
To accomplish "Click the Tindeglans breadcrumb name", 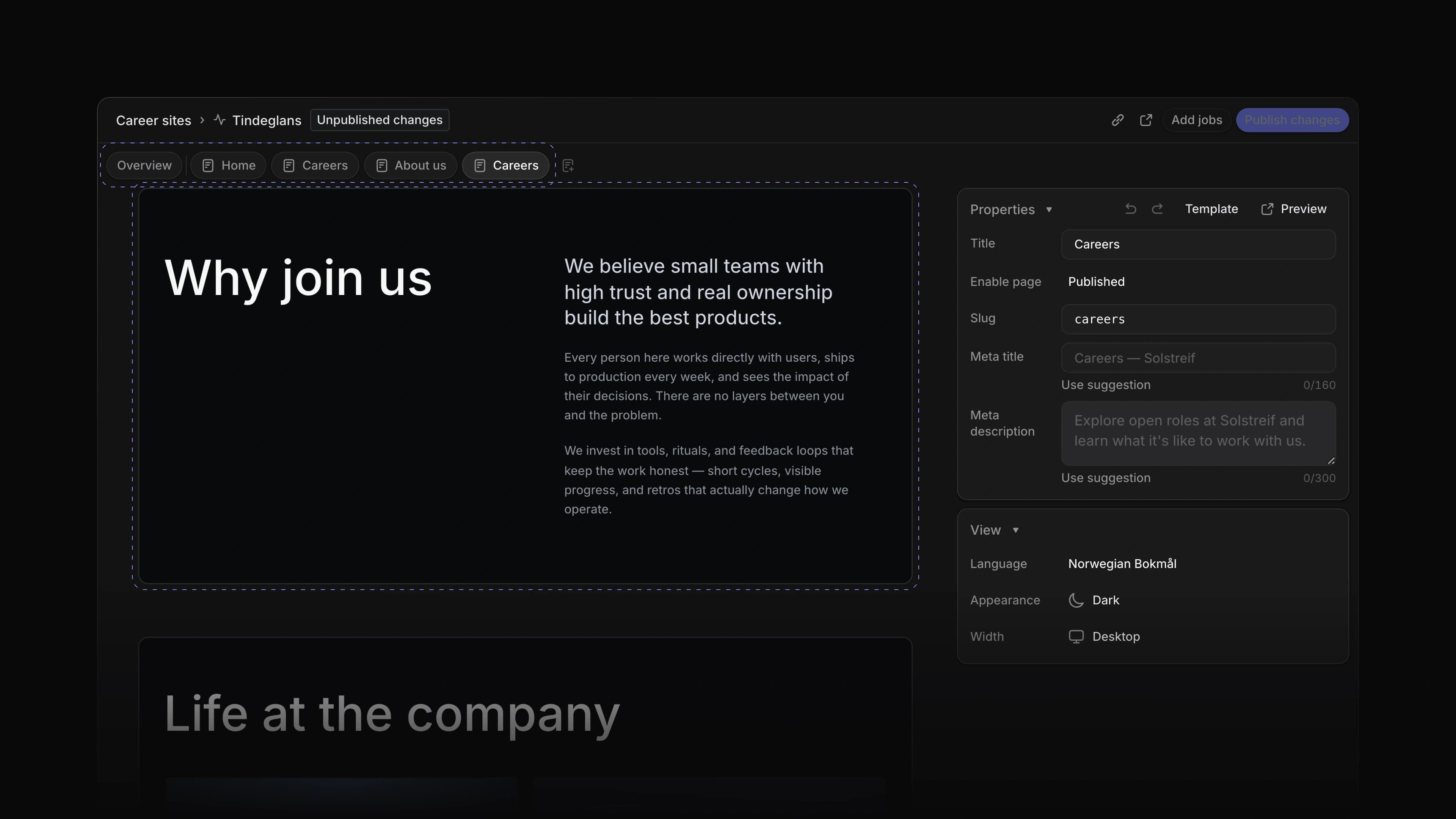I will tap(267, 121).
